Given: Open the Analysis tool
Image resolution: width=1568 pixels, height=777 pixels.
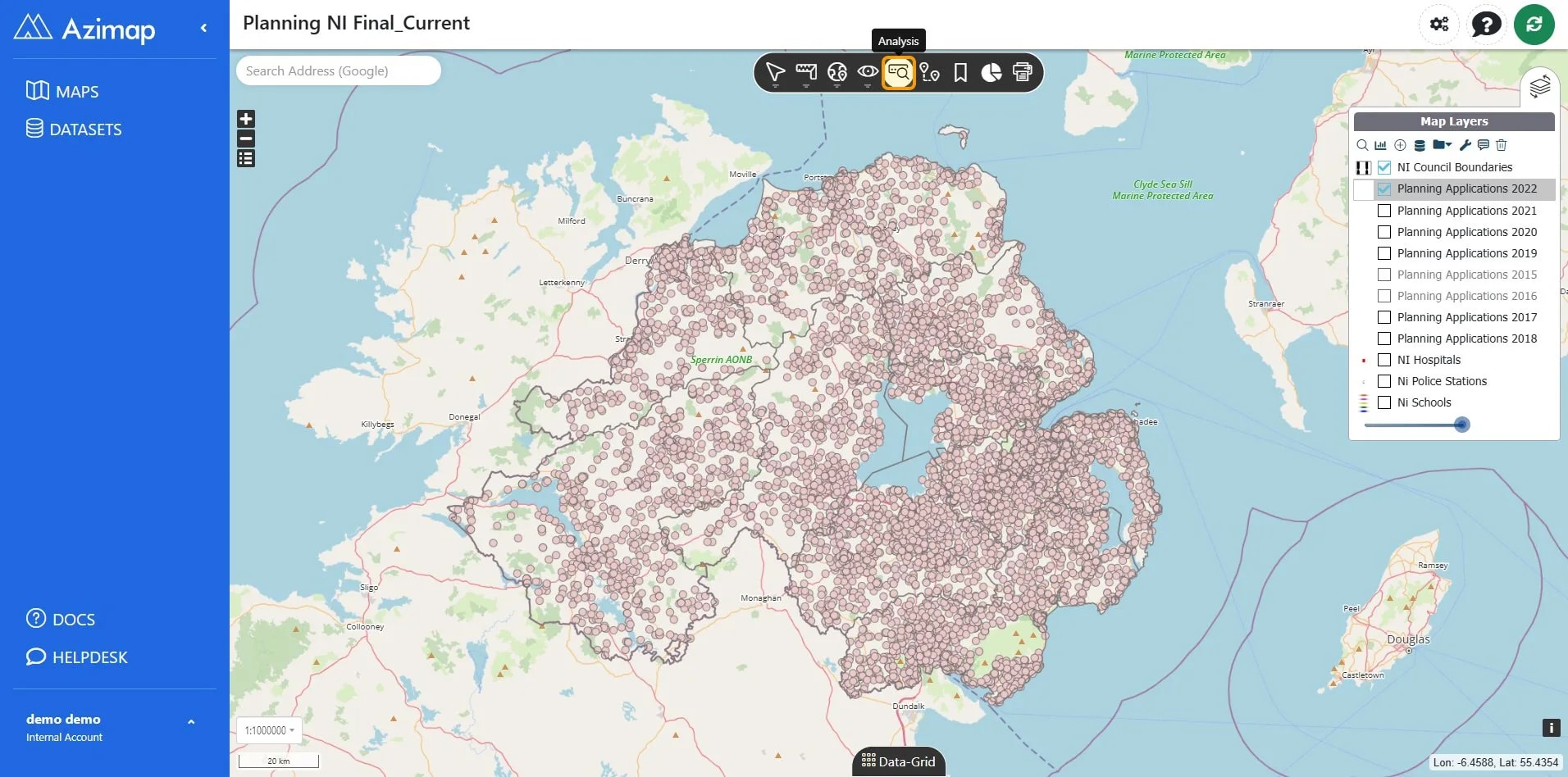Looking at the screenshot, I should pos(899,73).
